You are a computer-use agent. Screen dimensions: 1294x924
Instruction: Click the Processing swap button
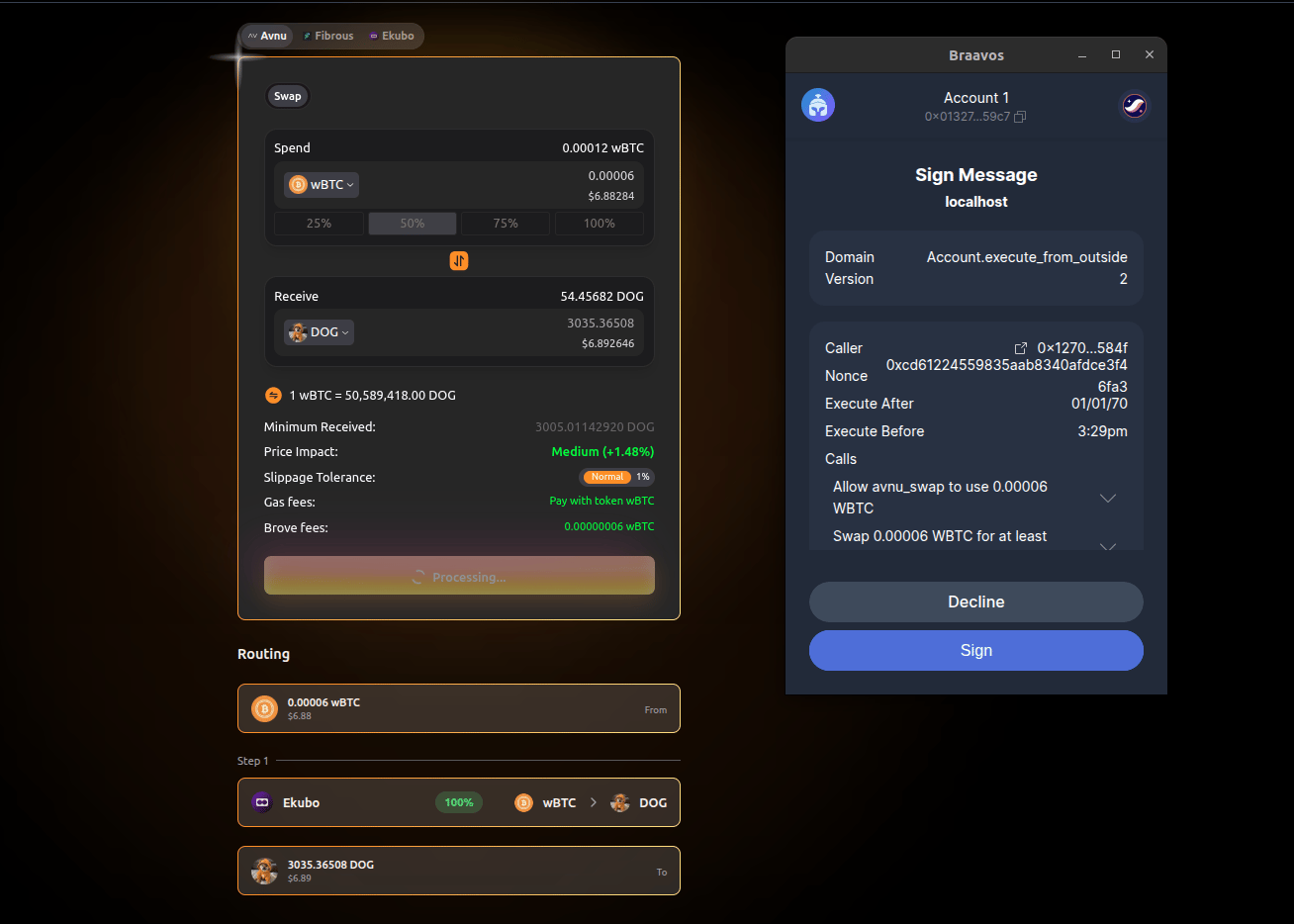tap(459, 576)
